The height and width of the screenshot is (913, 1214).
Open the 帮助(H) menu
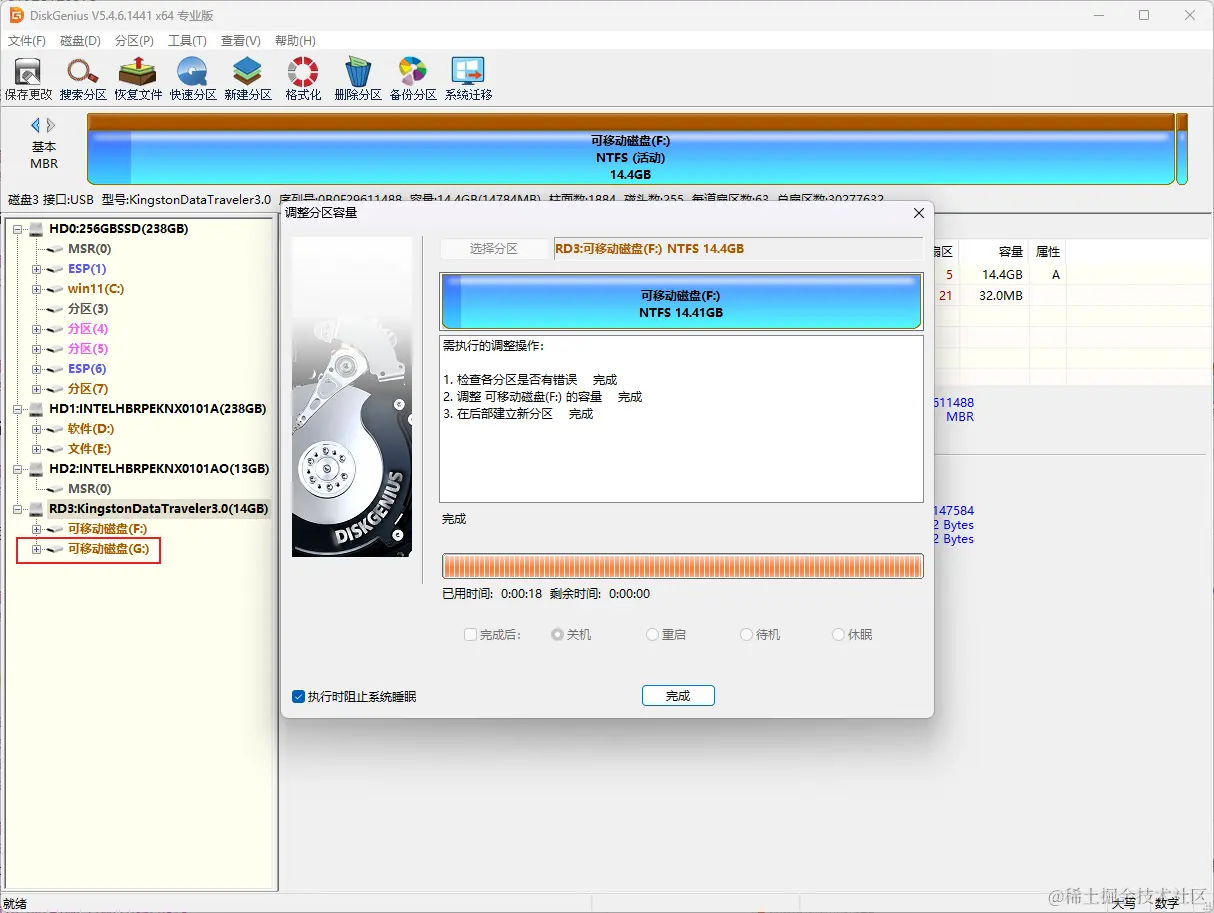(294, 41)
